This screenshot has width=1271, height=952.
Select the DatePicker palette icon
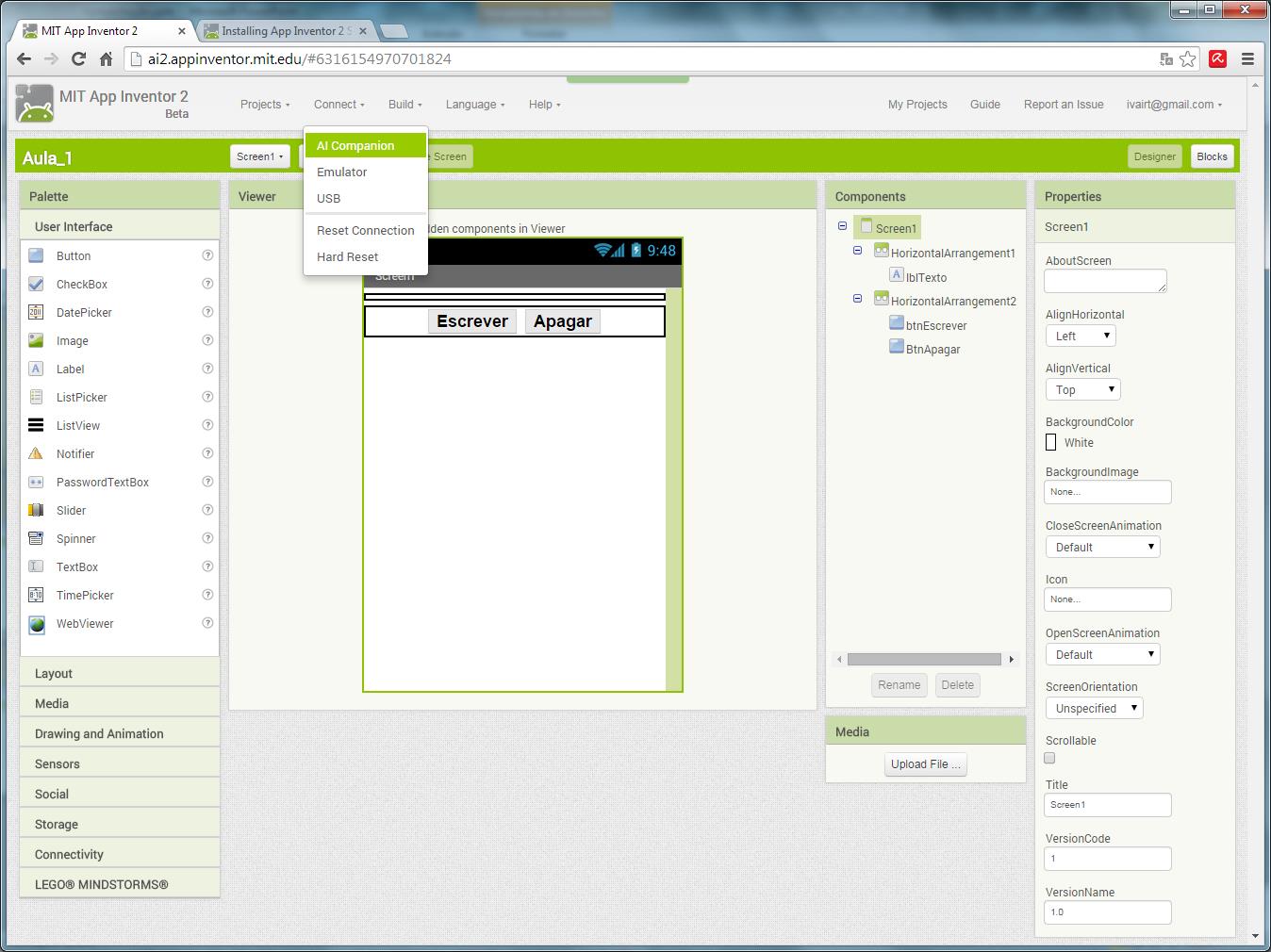[x=36, y=312]
